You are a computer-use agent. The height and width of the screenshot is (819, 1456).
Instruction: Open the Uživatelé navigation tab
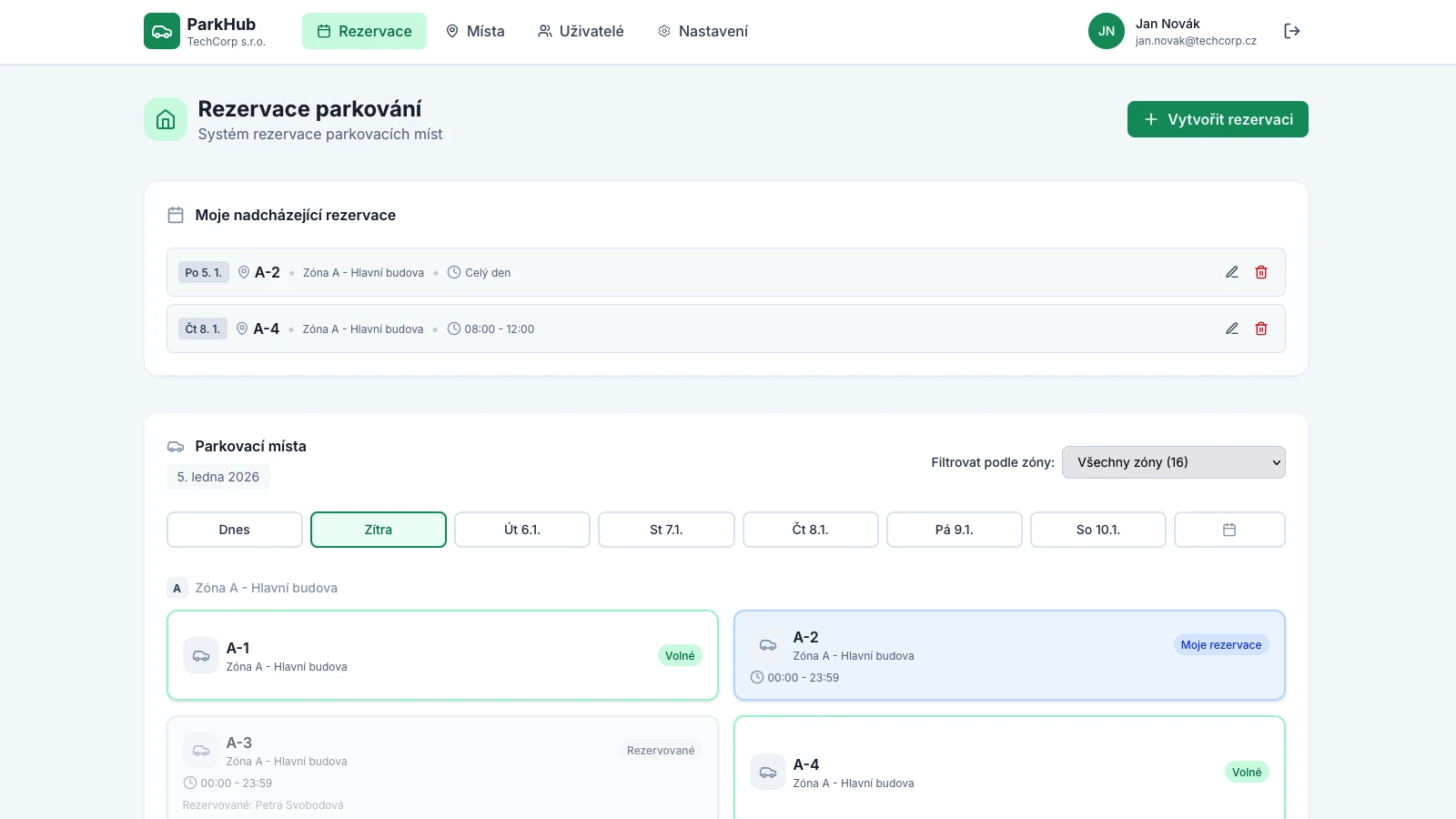(x=581, y=31)
